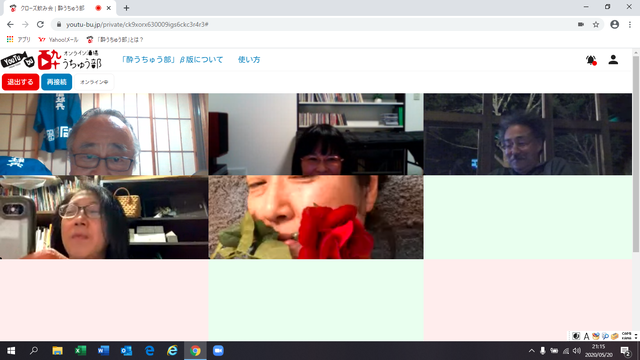640x360 pixels.
Task: Open Chrome three-dot menu
Action: coord(630,24)
